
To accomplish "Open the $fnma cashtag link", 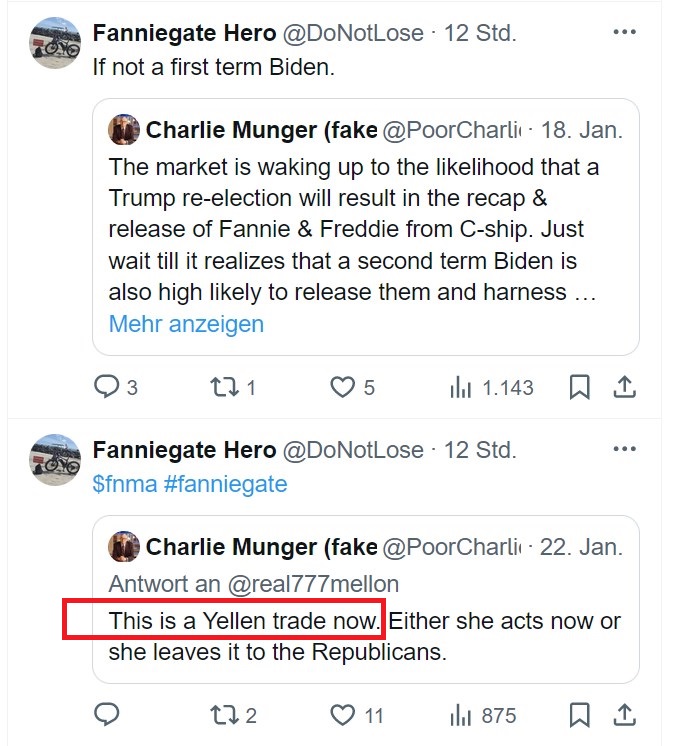I will [123, 484].
